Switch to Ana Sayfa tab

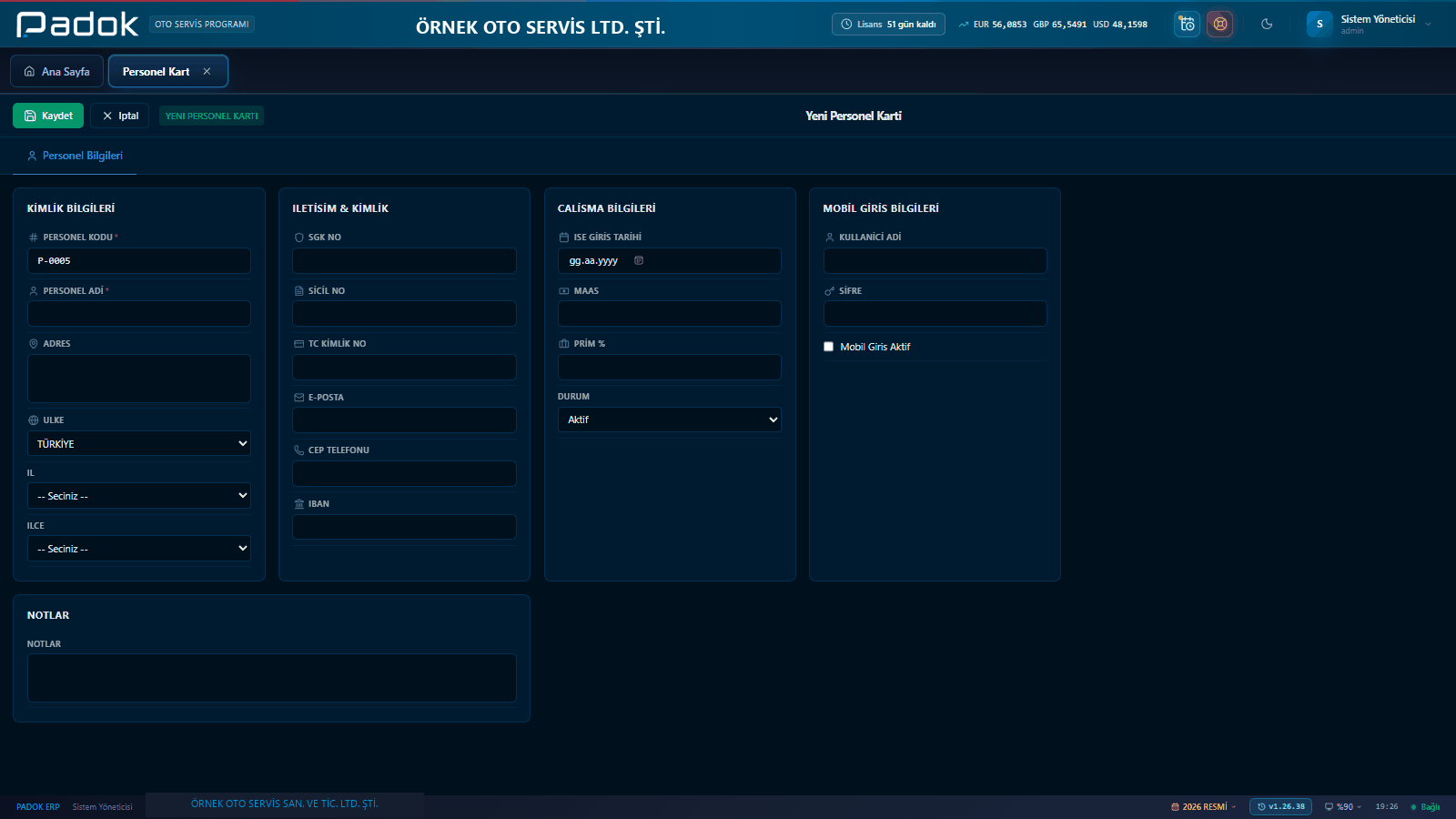point(56,72)
